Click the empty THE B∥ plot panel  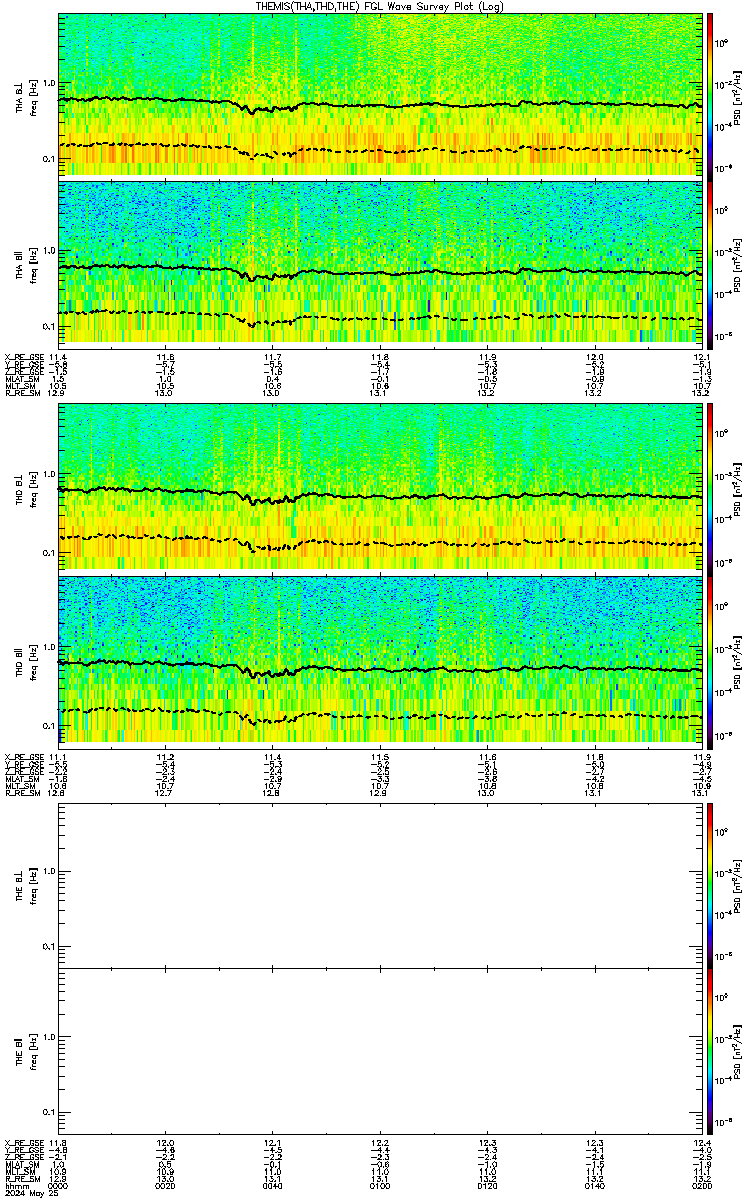[379, 1050]
